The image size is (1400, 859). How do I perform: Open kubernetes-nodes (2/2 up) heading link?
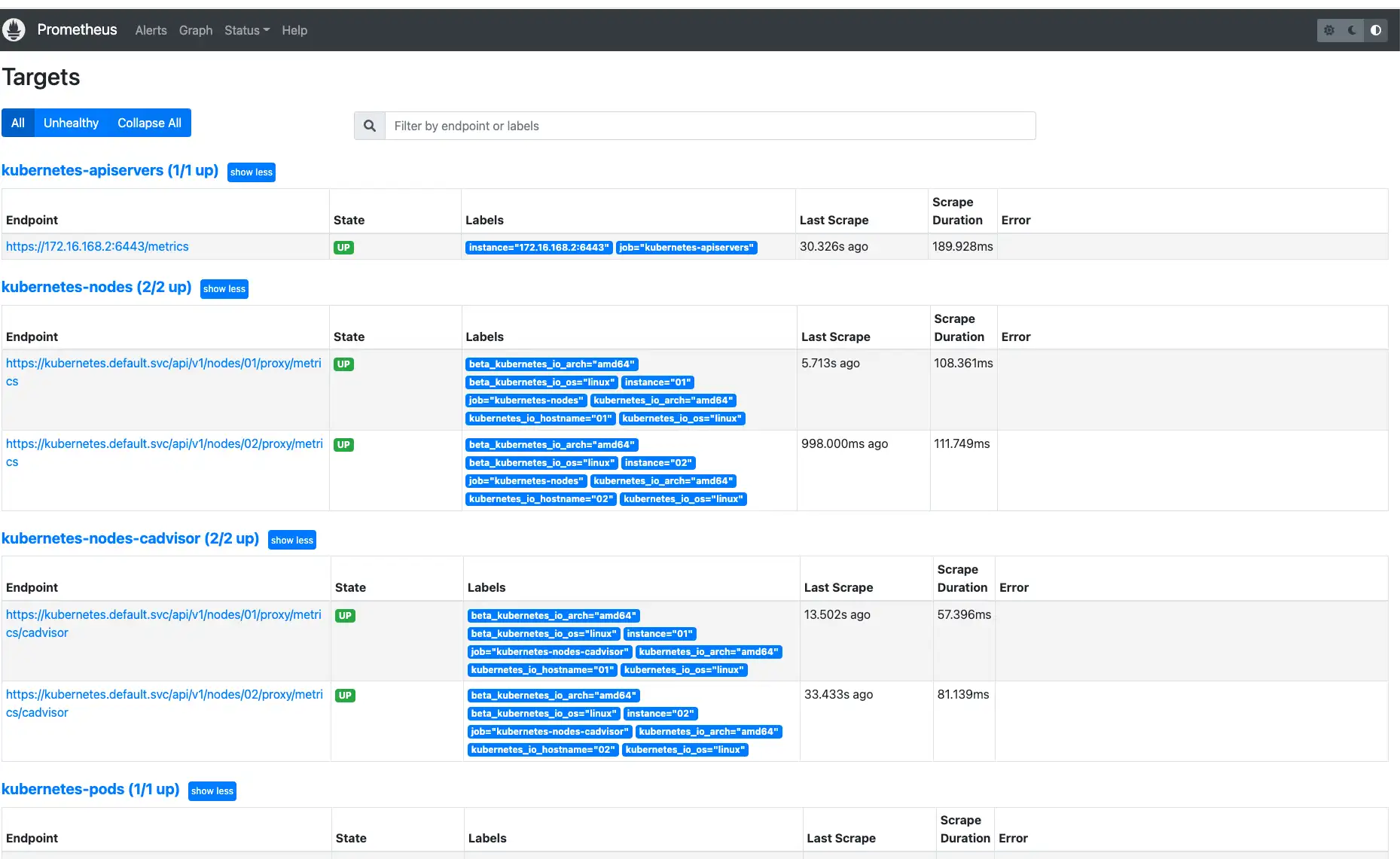[96, 288]
